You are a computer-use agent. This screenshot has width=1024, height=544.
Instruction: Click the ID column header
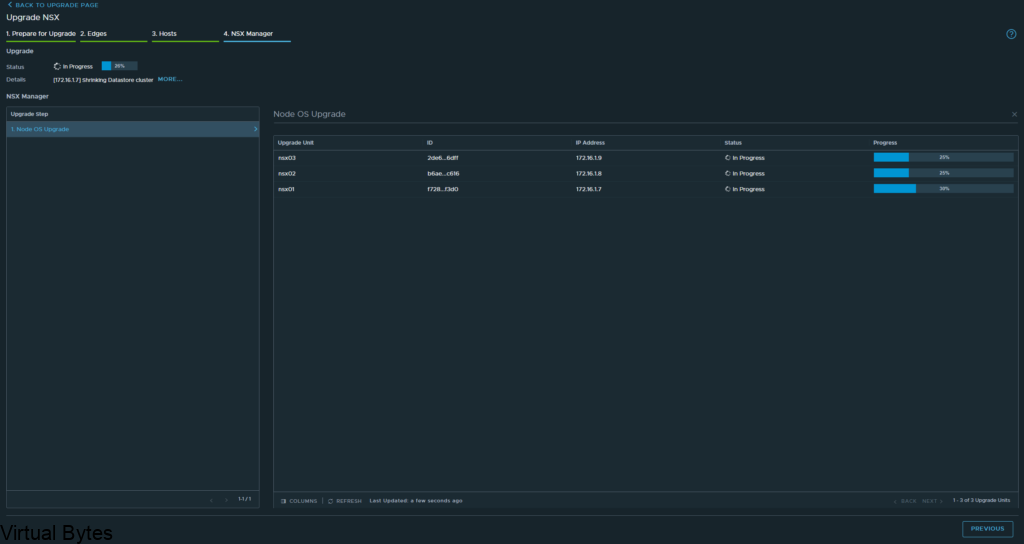430,142
